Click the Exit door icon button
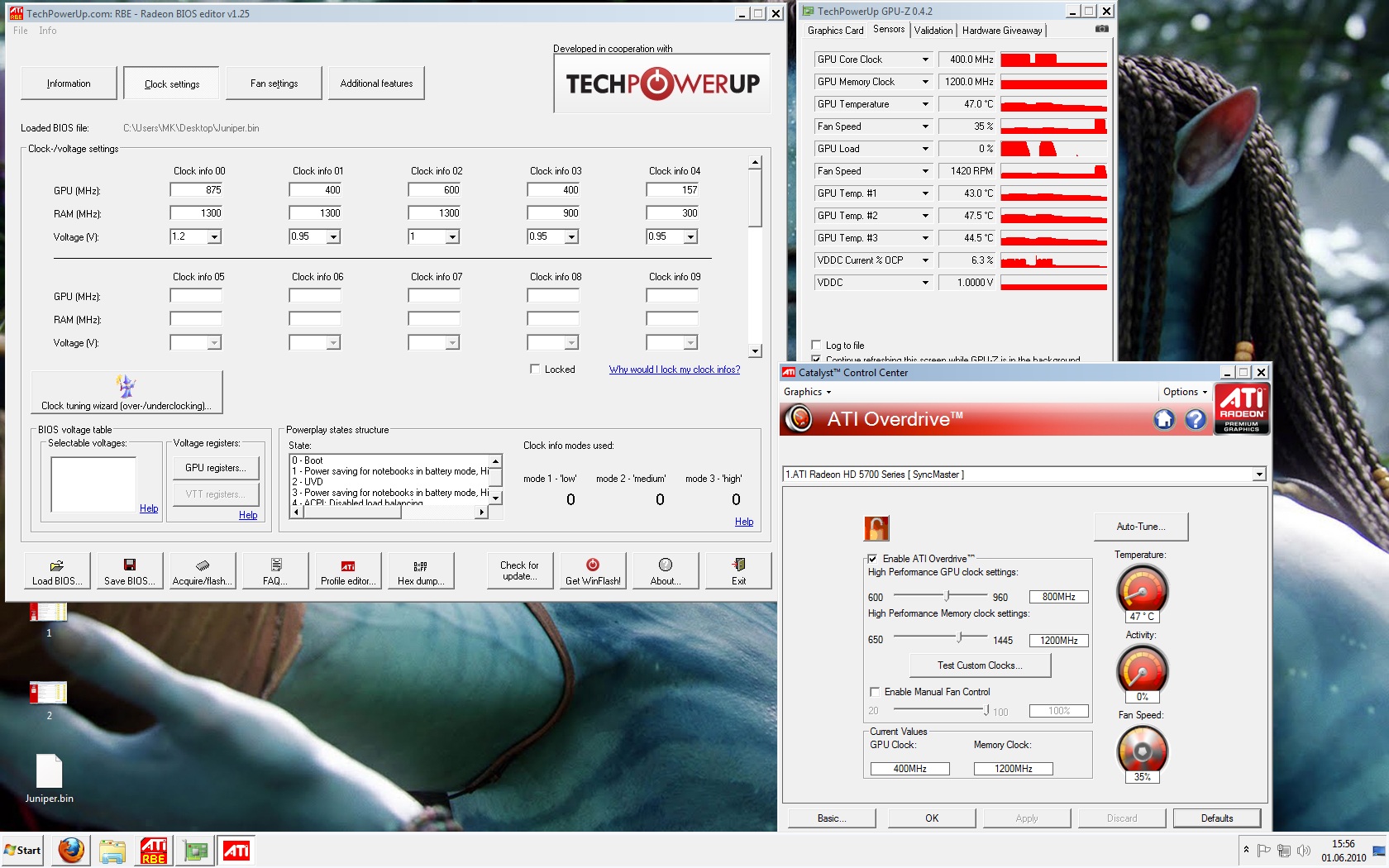The image size is (1389, 868). click(x=738, y=570)
